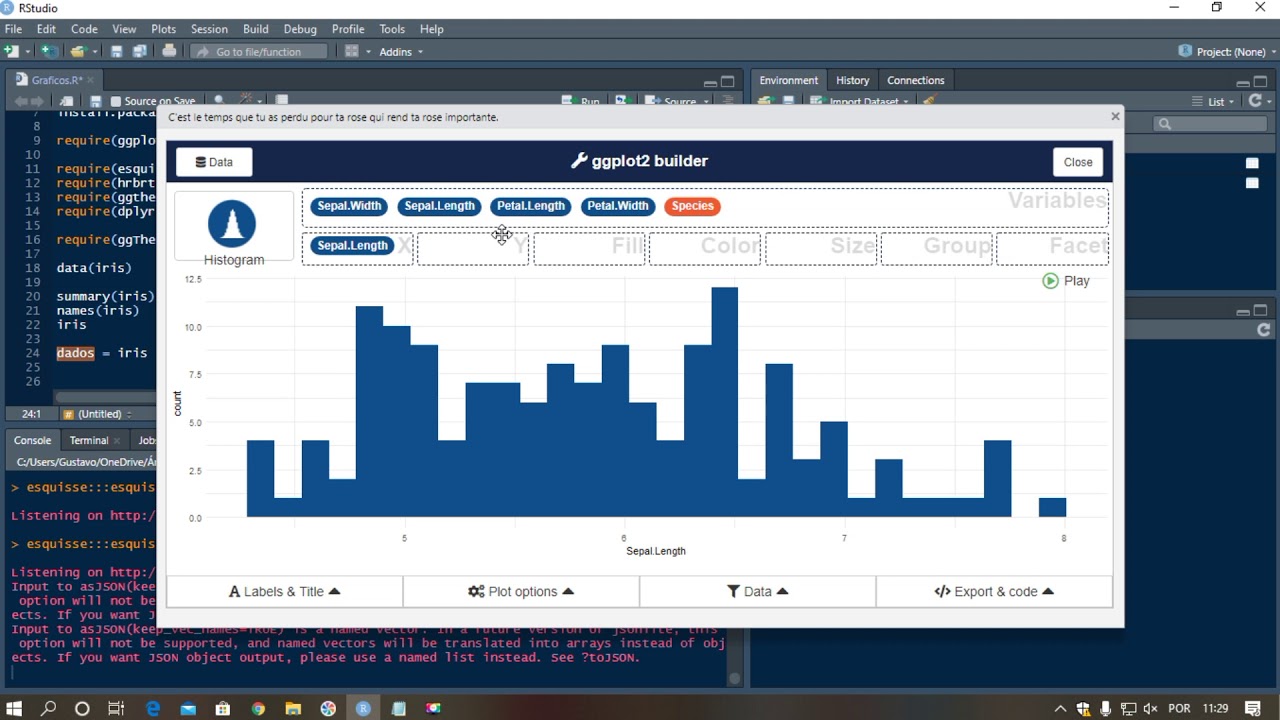Open the Edit menu
This screenshot has width=1280, height=720.
(x=46, y=29)
